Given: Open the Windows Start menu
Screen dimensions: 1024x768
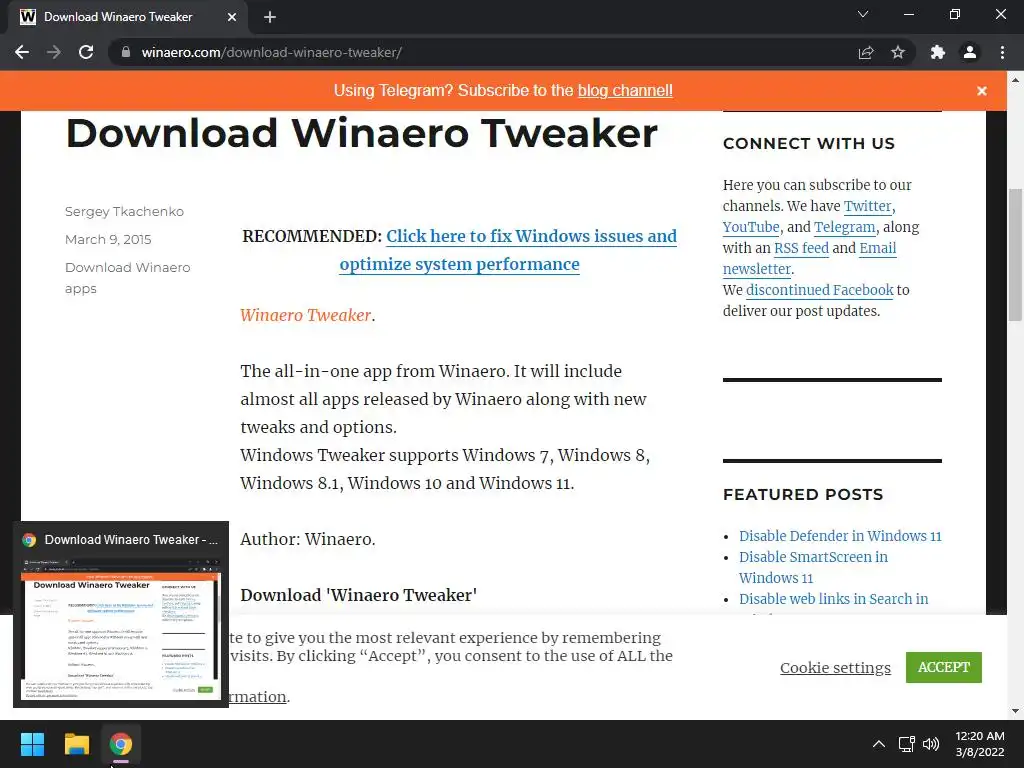Looking at the screenshot, I should click(32, 744).
